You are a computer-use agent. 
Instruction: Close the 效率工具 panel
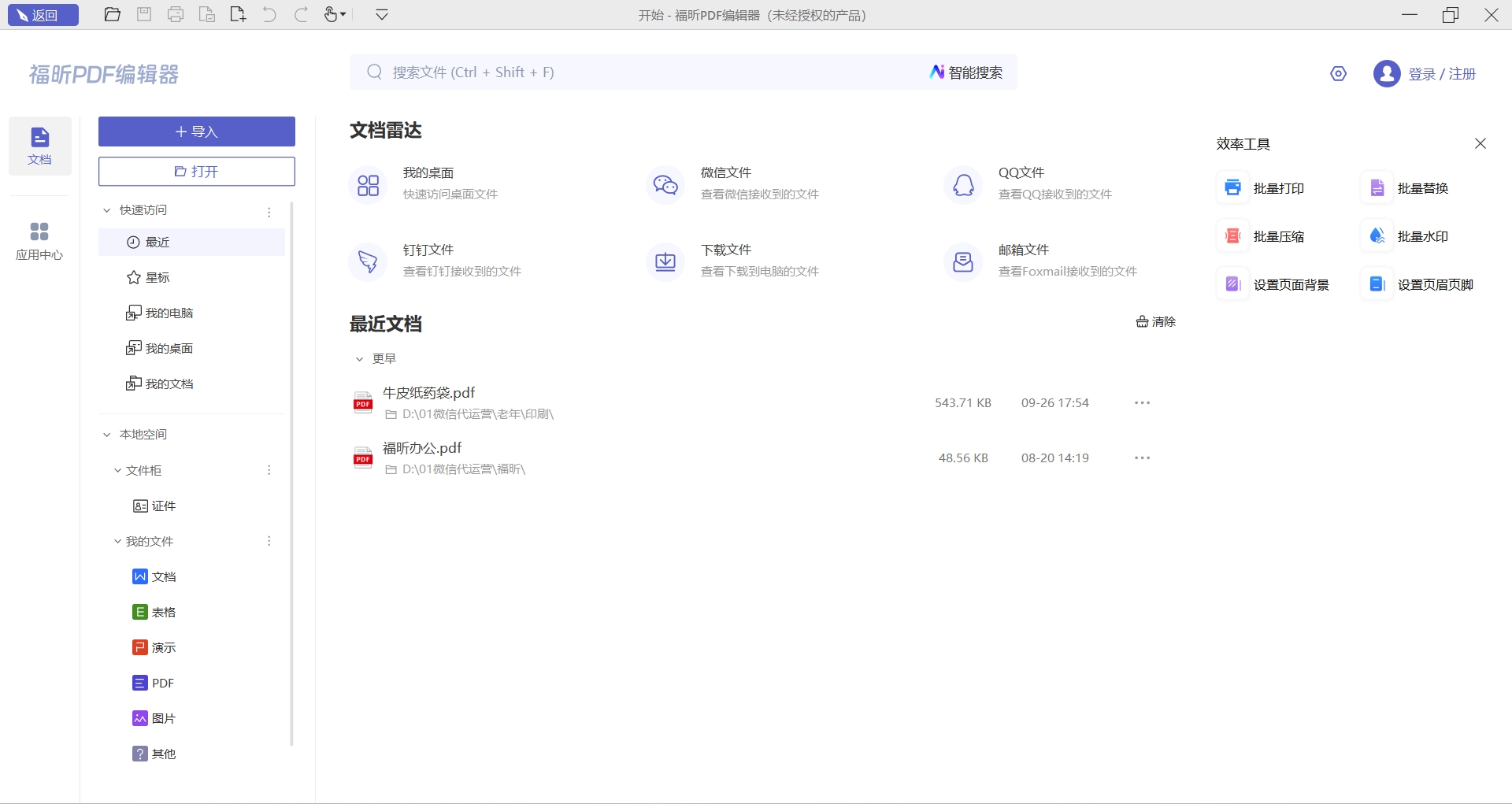1480,143
